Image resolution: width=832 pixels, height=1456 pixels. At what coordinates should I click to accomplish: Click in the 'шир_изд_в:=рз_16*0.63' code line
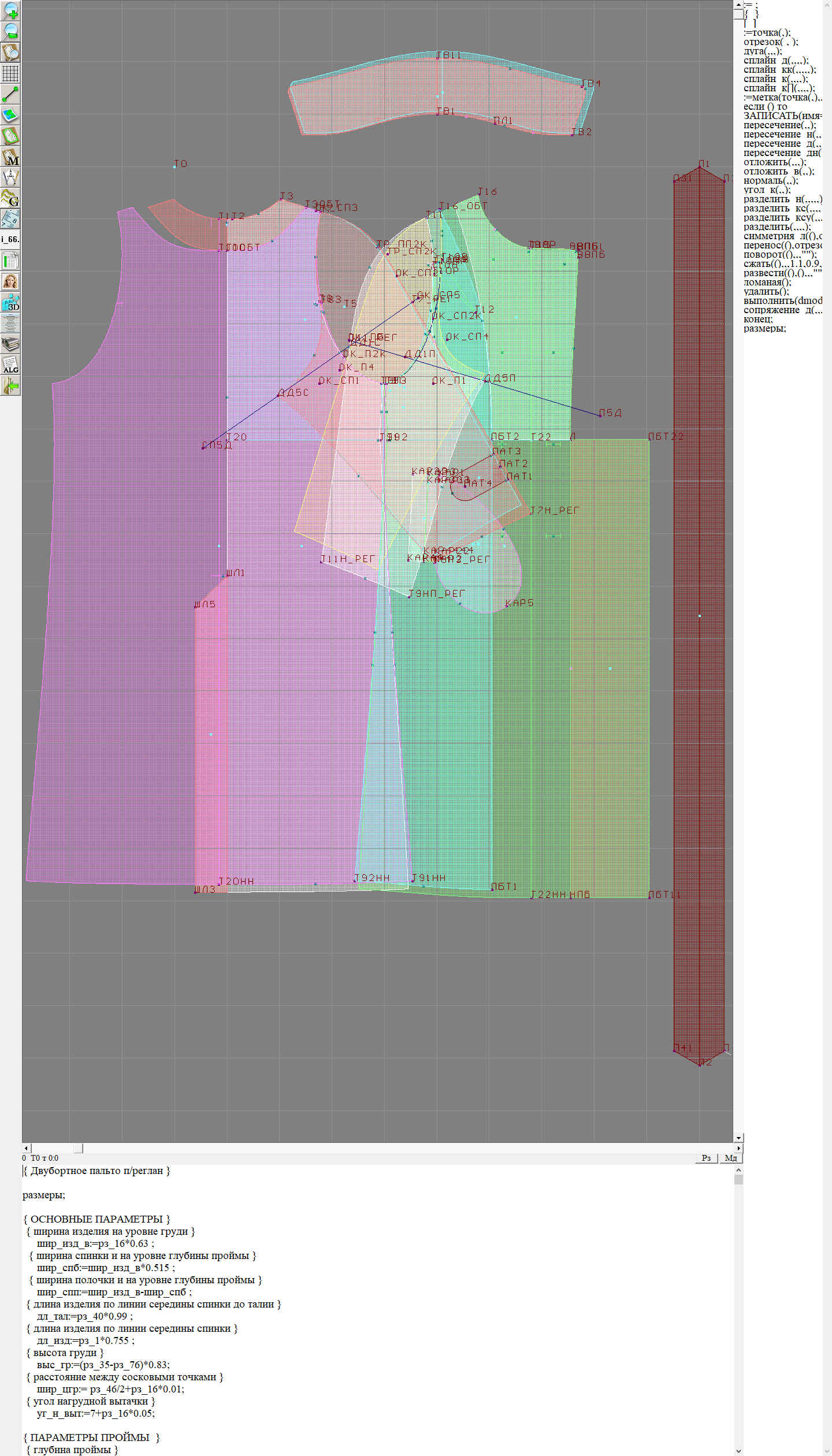pyautogui.click(x=95, y=1243)
